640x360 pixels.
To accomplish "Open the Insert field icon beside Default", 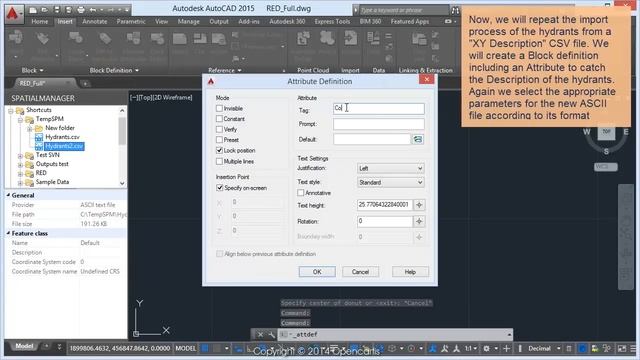I will (x=418, y=139).
